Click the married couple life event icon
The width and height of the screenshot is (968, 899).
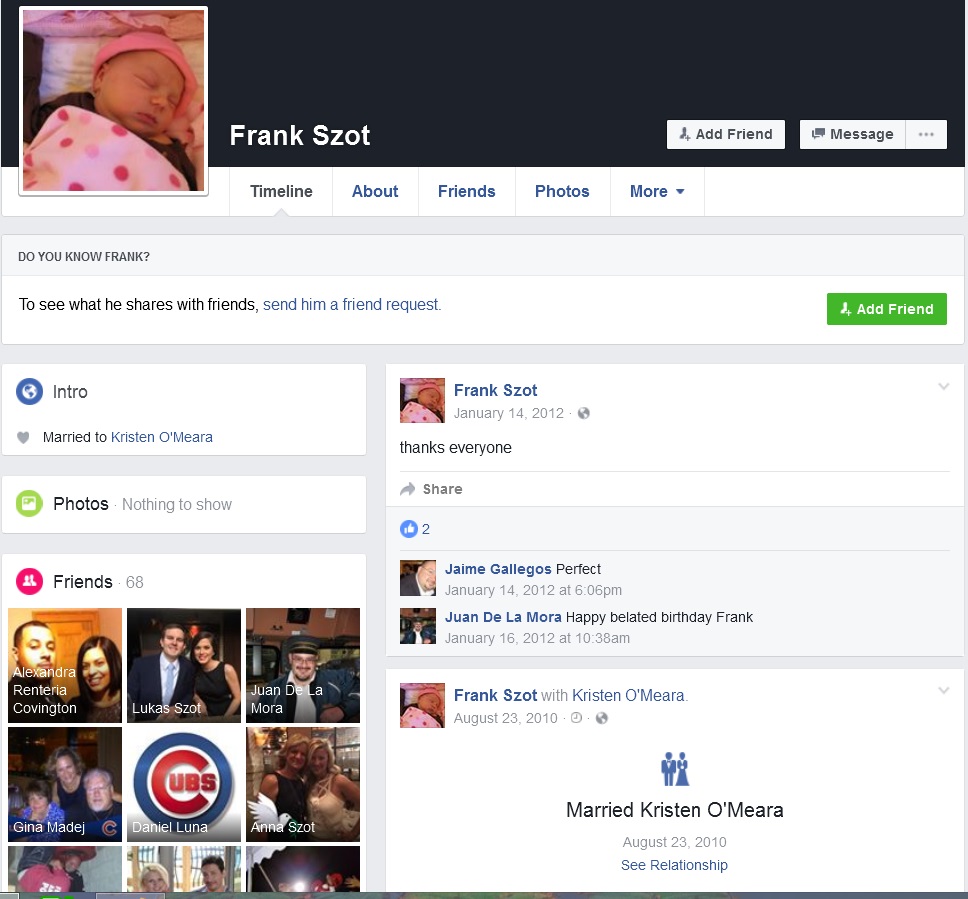[675, 769]
